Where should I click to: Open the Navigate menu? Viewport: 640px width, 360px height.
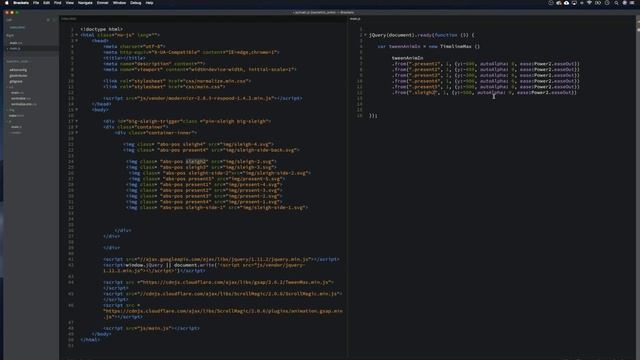click(85, 3)
